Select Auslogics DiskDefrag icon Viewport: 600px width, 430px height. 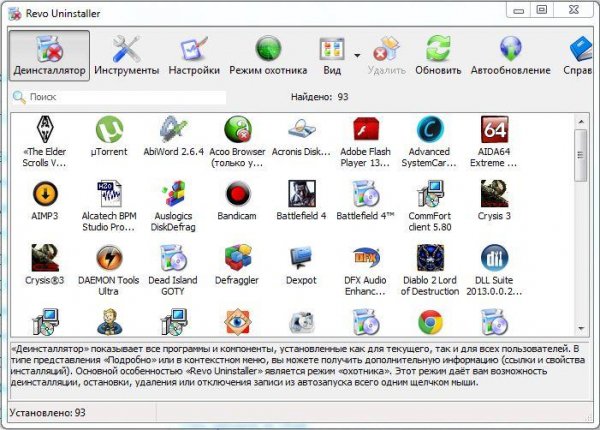point(174,194)
